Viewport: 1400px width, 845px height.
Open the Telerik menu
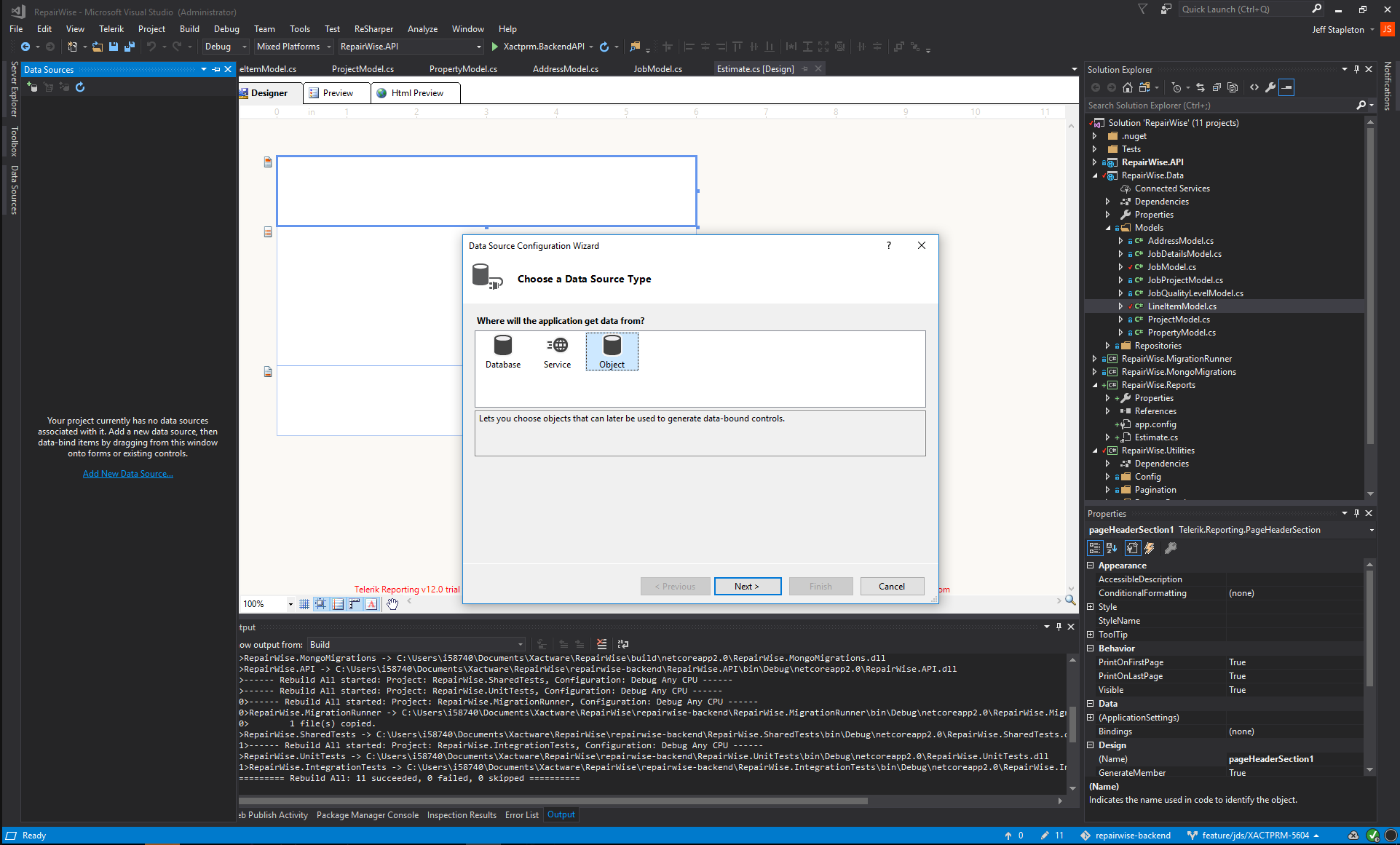point(111,29)
